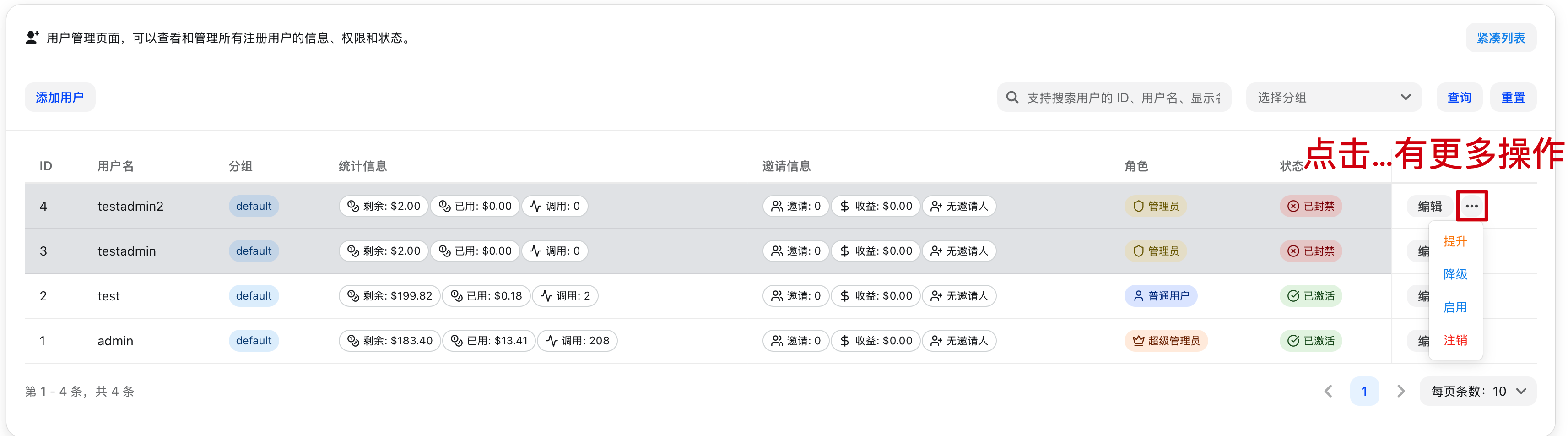This screenshot has height=436, width=1568.
Task: Click the 已封禁 X icon on testadmin row
Action: pos(1293,250)
